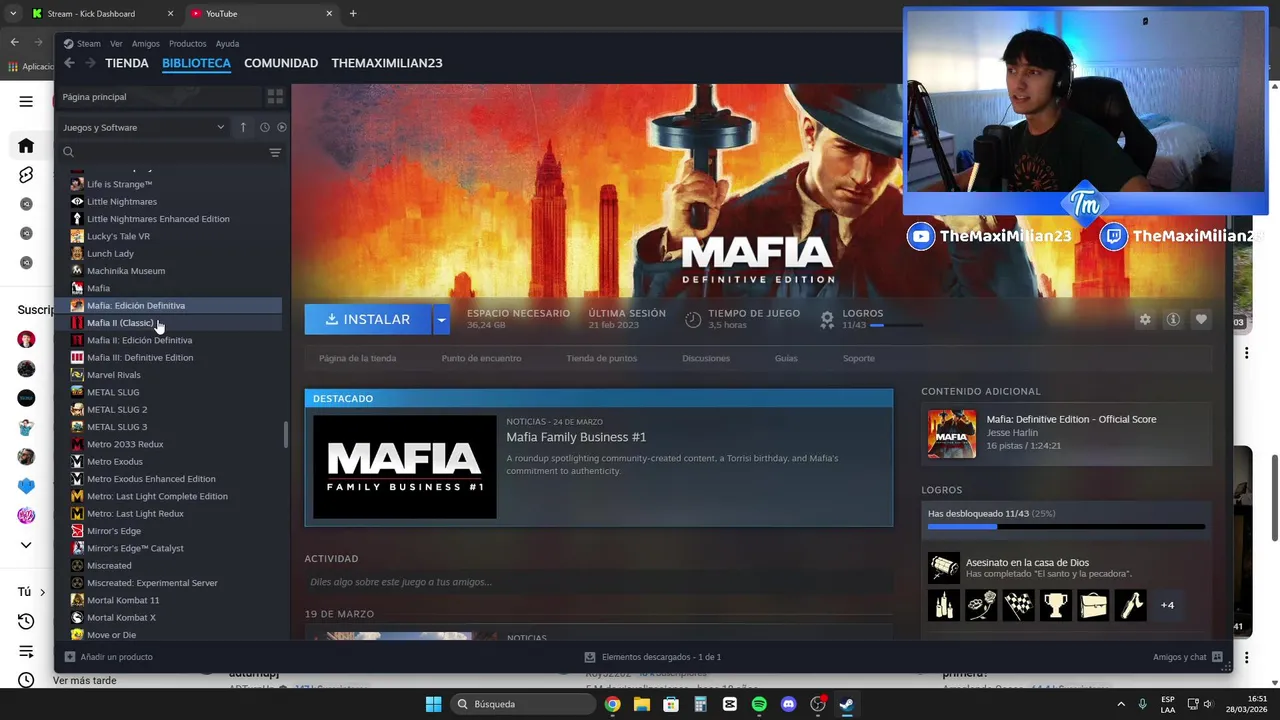
Task: Click the Windows Start button
Action: point(433,704)
